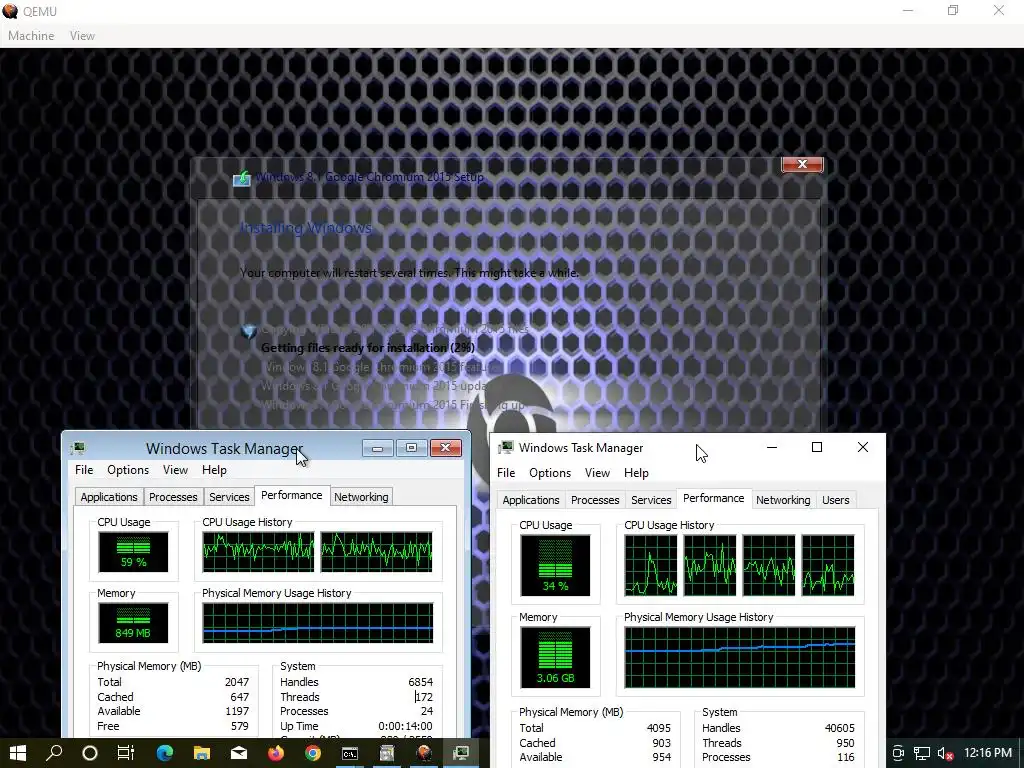Screen dimensions: 1024x768
Task: Open File Explorer from taskbar
Action: pos(202,753)
